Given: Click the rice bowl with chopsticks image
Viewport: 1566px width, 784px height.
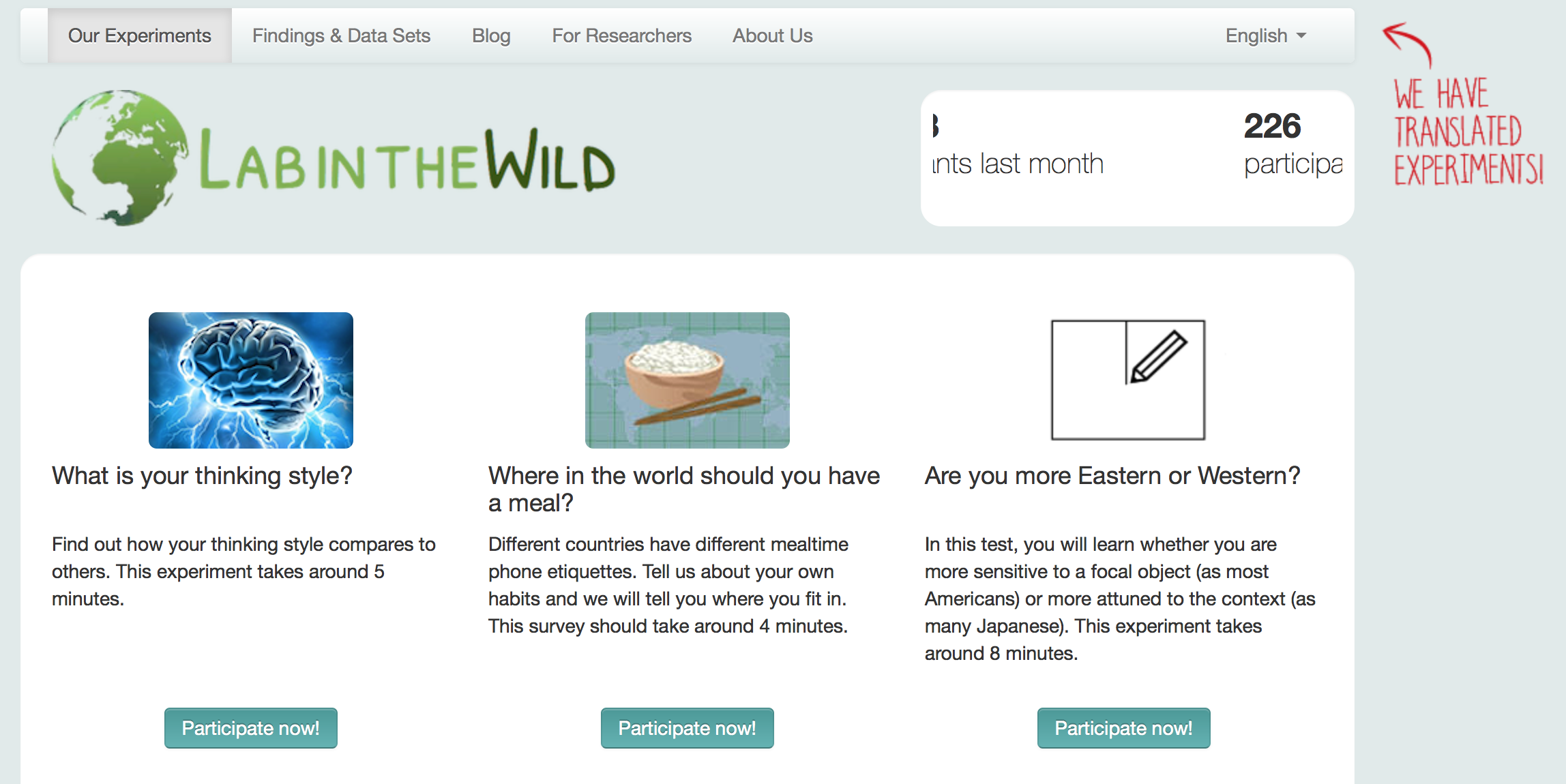Looking at the screenshot, I should click(x=687, y=380).
